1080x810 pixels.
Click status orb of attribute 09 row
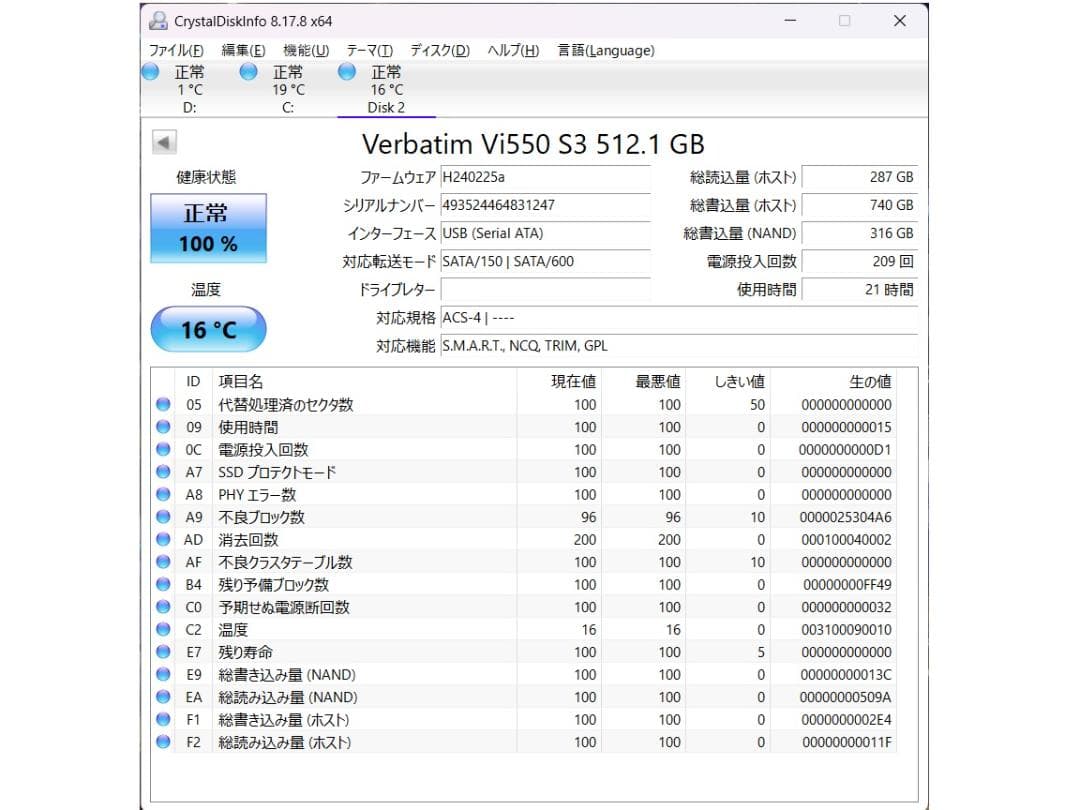[163, 427]
